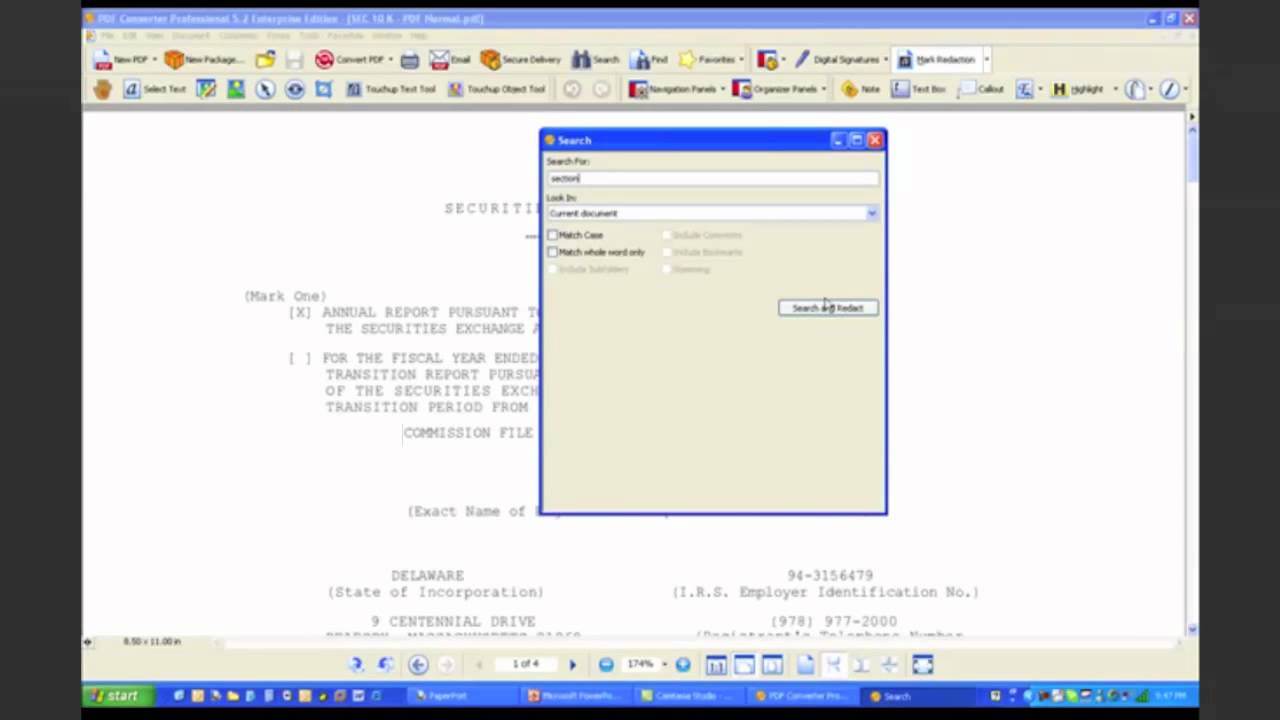Click the Navigation Panels icon
This screenshot has height=720, width=1280.
point(638,89)
